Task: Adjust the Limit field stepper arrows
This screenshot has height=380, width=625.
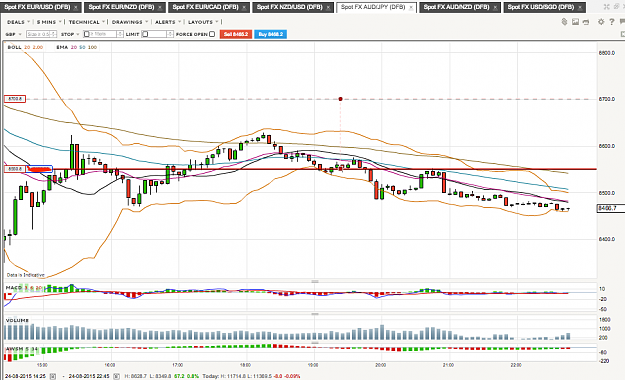Action: (170, 34)
